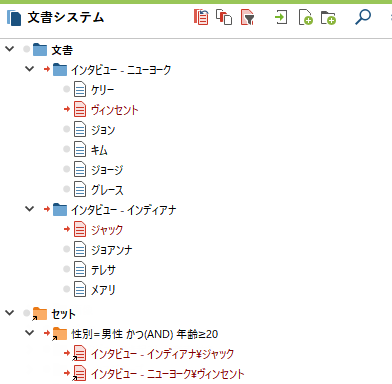
Task: Click the グレース document icon
Action: tap(80, 190)
